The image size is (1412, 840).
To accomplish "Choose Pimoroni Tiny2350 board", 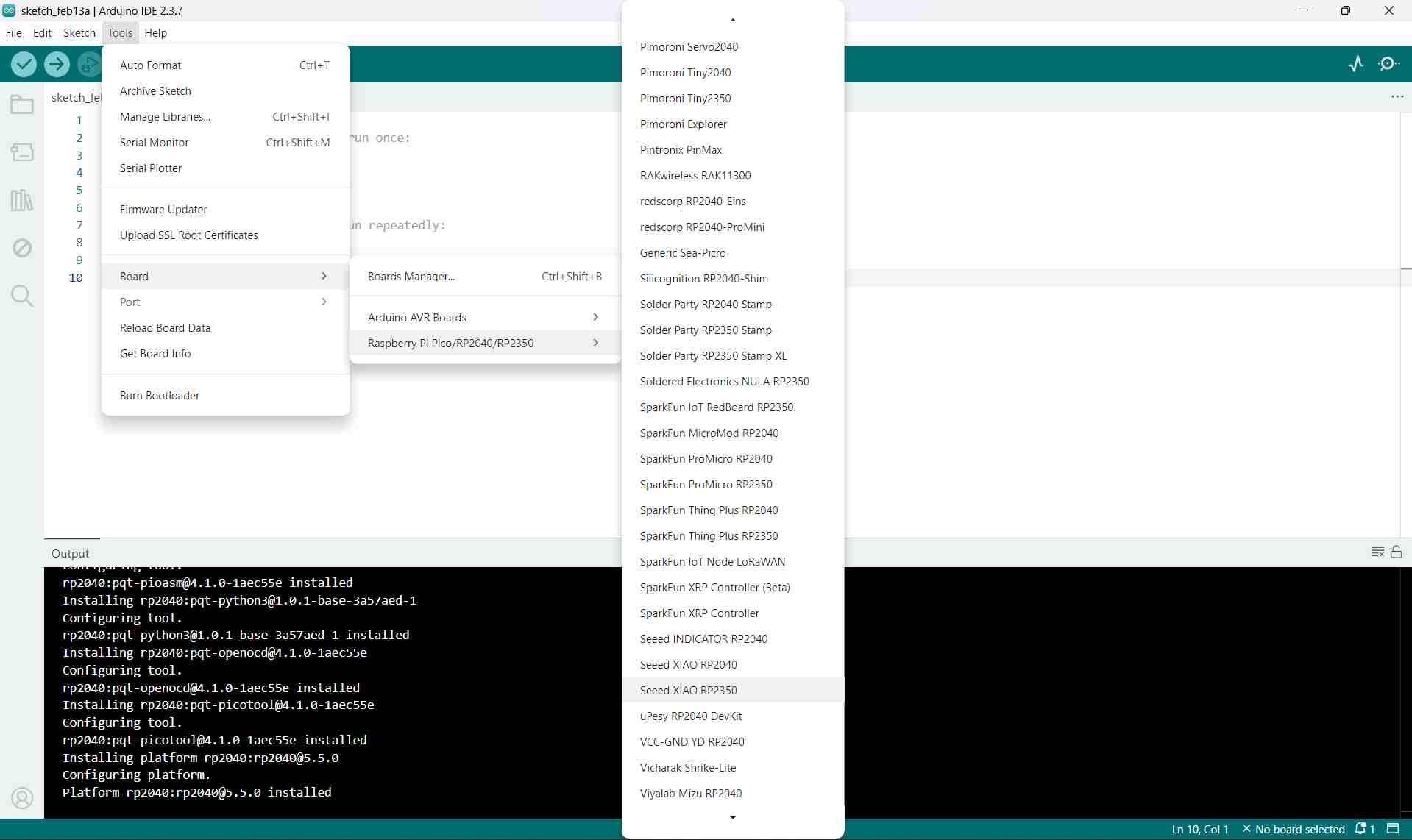I will click(733, 98).
